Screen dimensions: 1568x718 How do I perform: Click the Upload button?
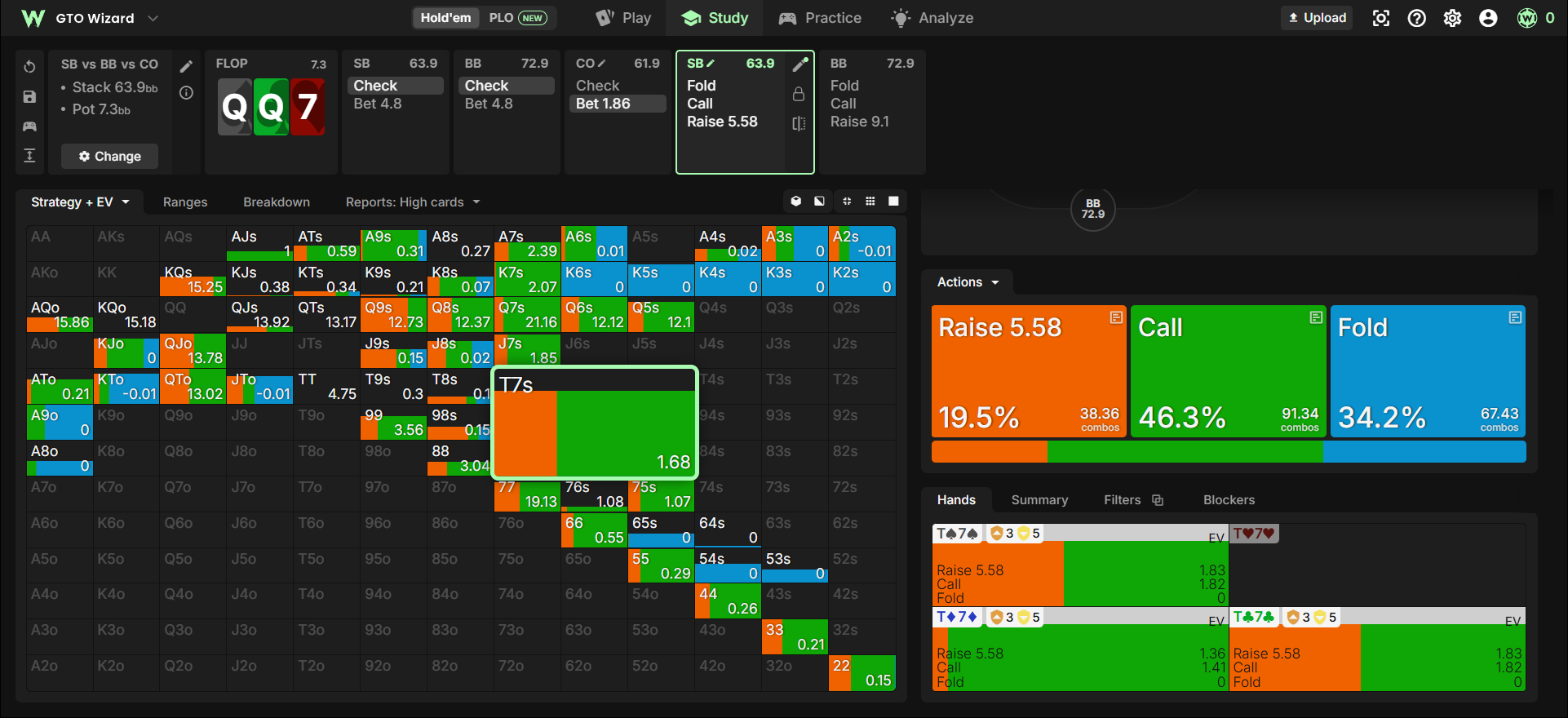(1317, 18)
